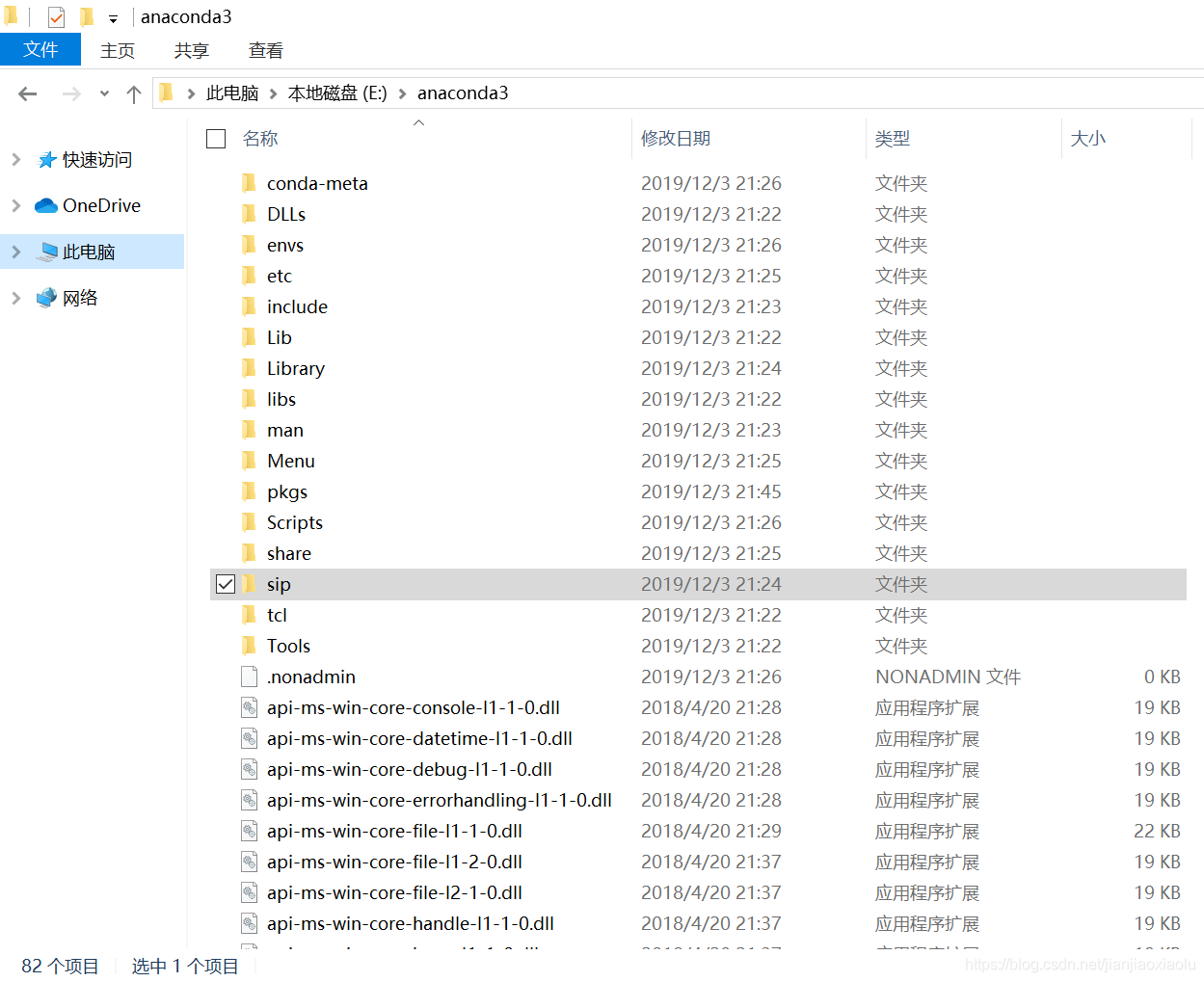This screenshot has height=982, width=1204.
Task: Click the envs folder icon
Action: click(249, 245)
